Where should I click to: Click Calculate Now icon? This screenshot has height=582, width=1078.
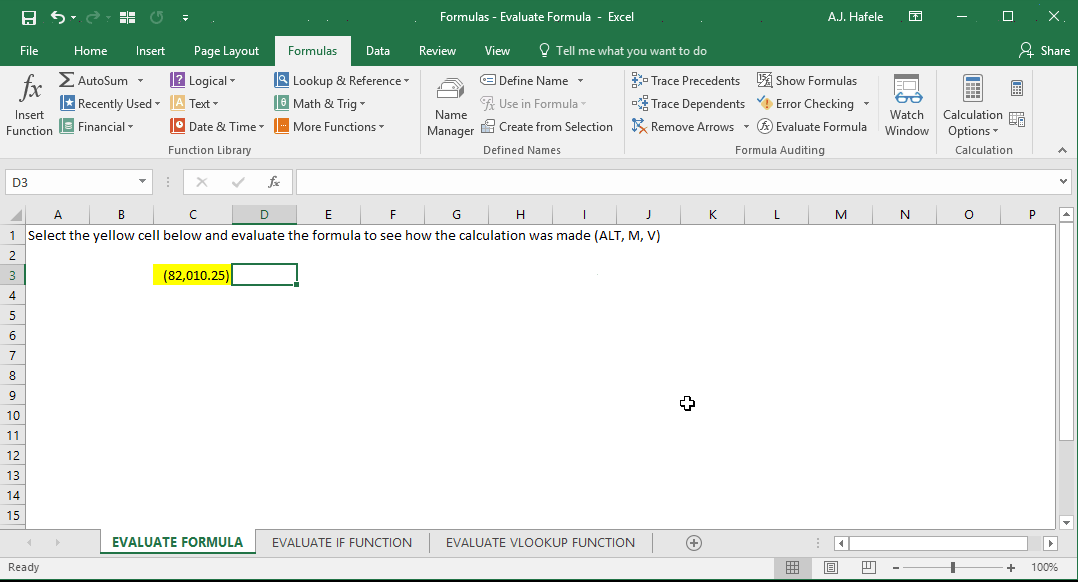tap(1018, 88)
